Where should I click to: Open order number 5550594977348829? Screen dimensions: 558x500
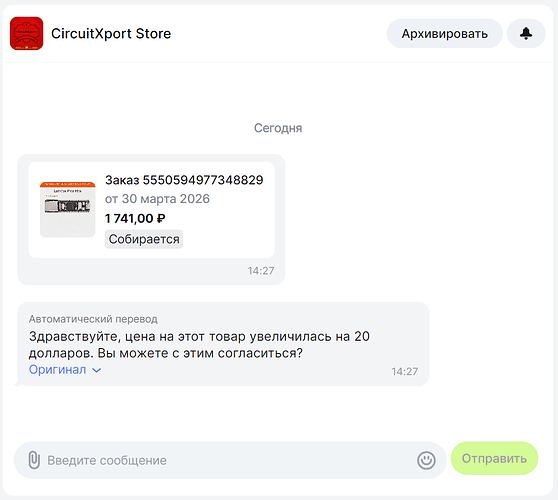point(184,180)
